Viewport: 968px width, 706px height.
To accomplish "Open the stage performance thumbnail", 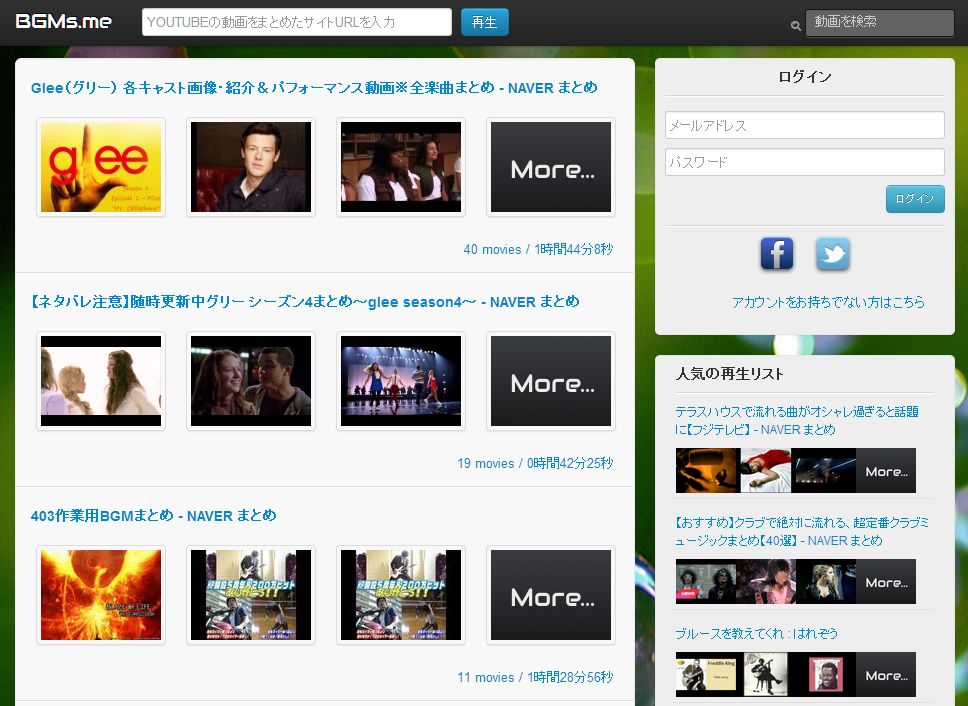I will tap(401, 381).
